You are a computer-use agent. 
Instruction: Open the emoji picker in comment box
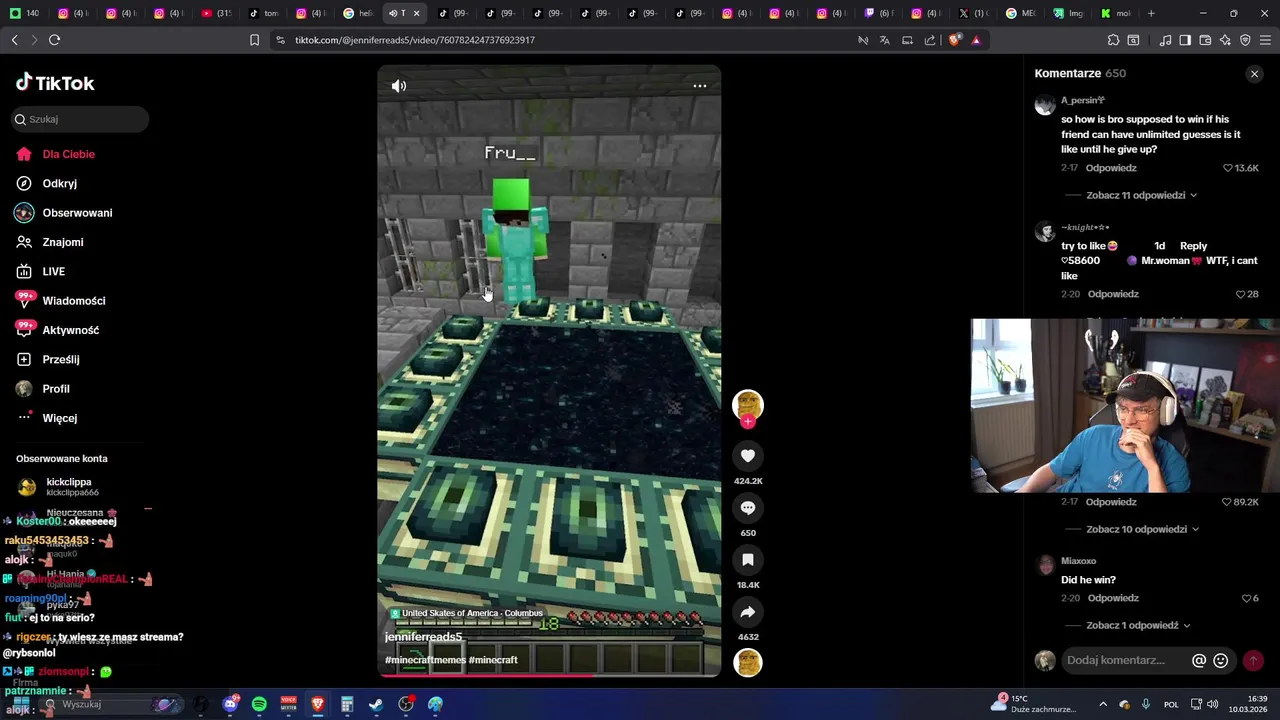click(1220, 661)
